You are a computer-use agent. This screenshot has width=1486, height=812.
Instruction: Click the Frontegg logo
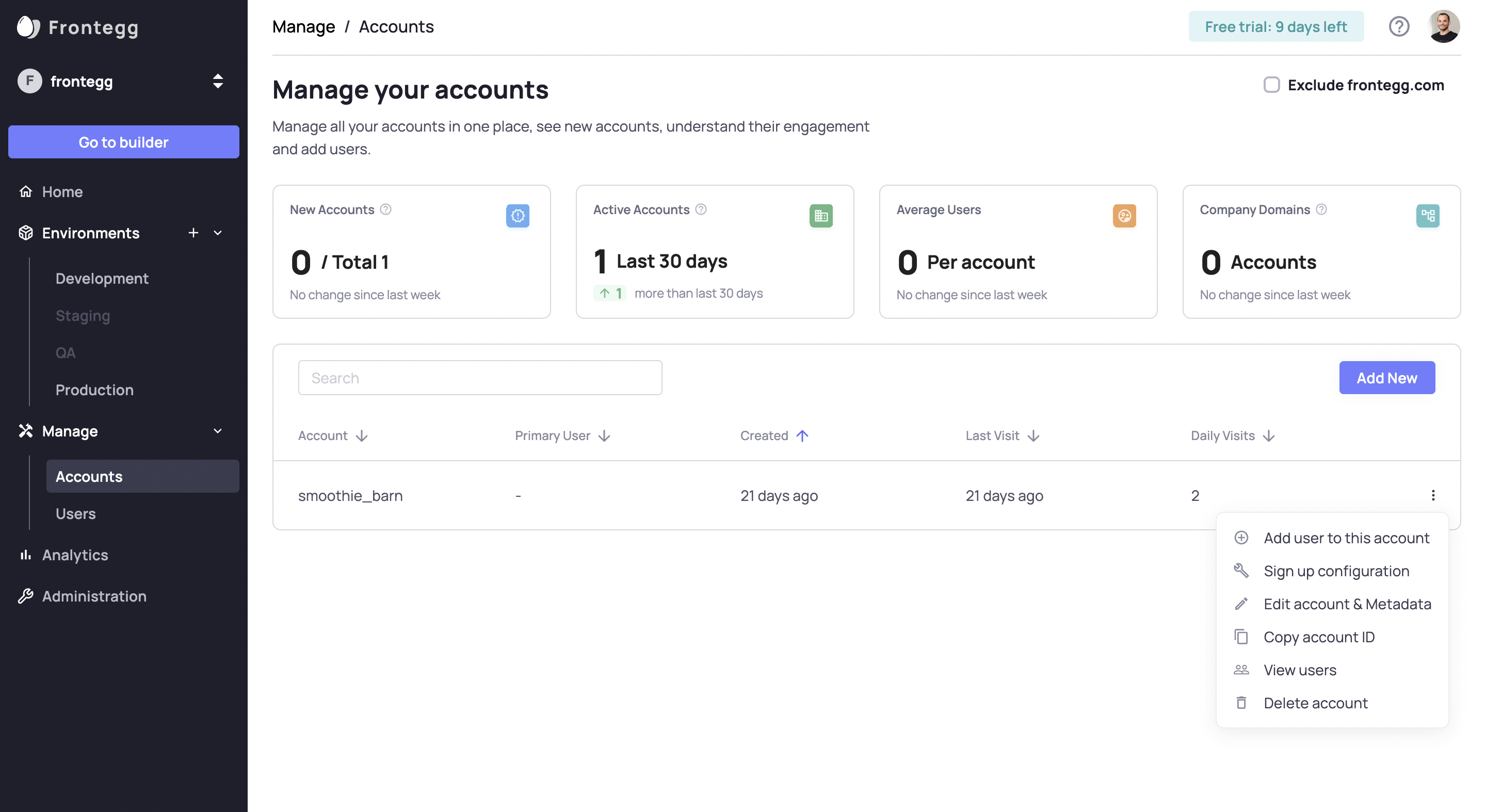(78, 27)
